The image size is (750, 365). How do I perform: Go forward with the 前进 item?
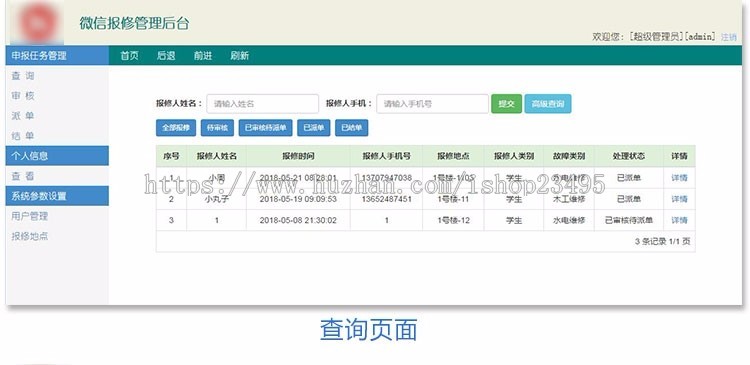(x=203, y=56)
